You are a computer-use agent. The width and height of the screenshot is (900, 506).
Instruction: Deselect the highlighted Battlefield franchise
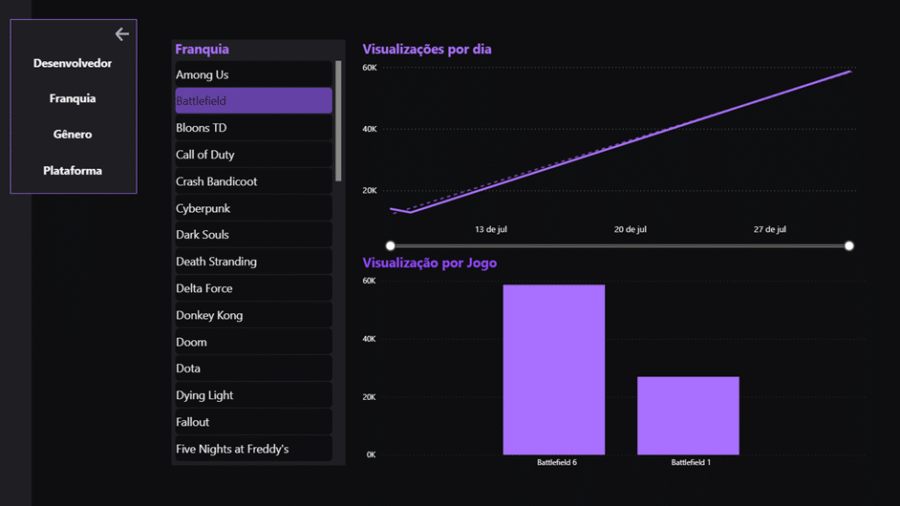(x=253, y=101)
